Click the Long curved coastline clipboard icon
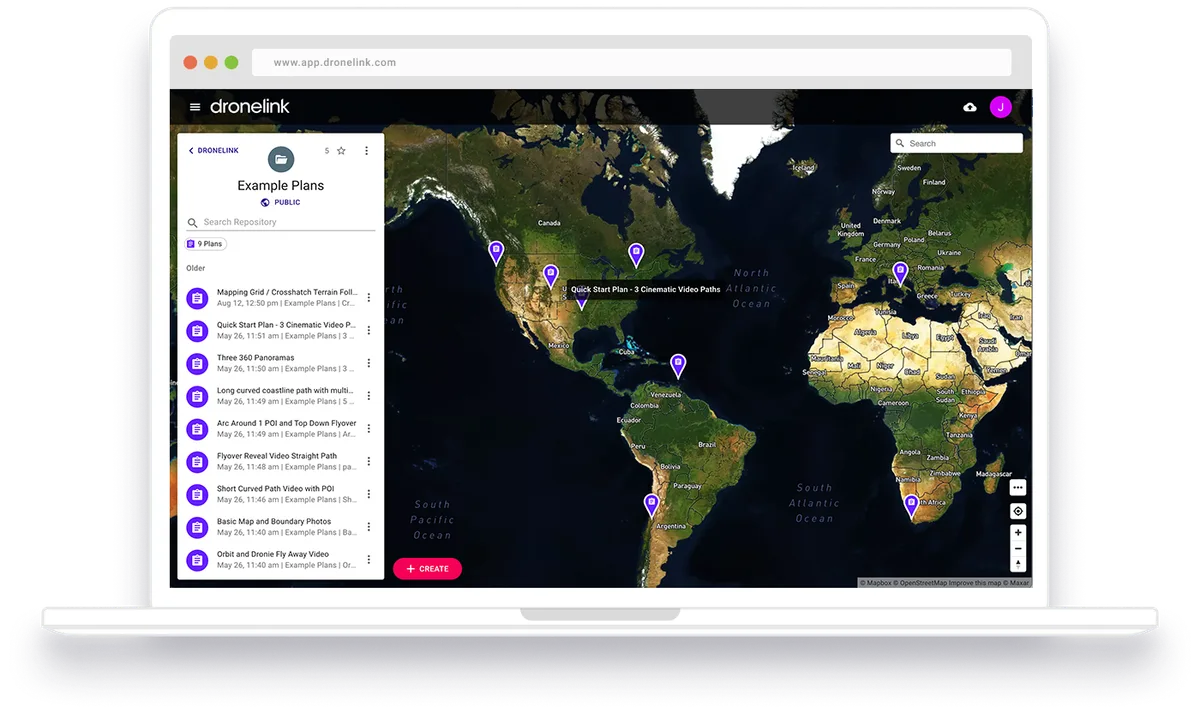Screen dimensions: 1200x712 pyautogui.click(x=198, y=396)
